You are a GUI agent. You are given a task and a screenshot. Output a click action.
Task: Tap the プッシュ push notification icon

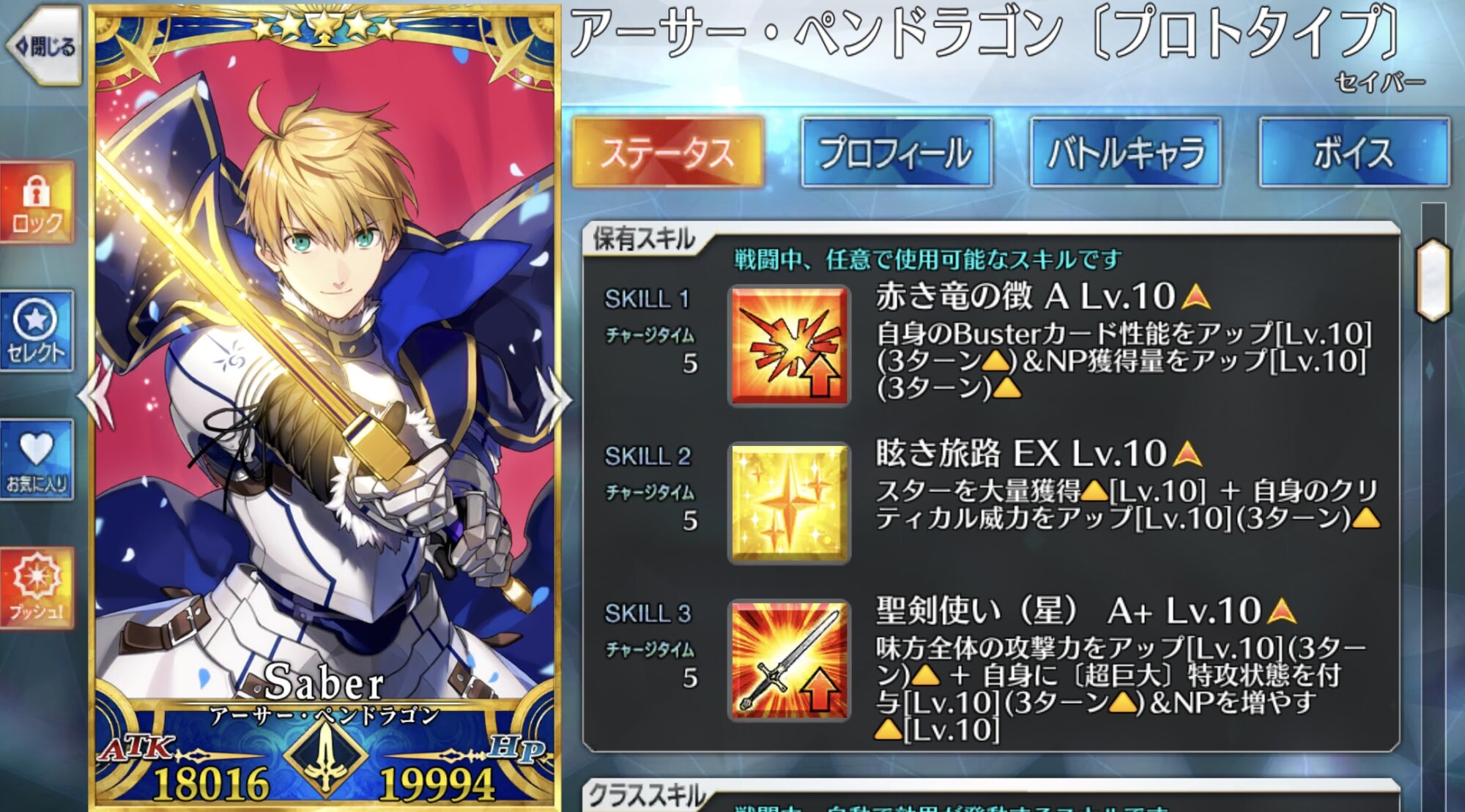pos(37,588)
